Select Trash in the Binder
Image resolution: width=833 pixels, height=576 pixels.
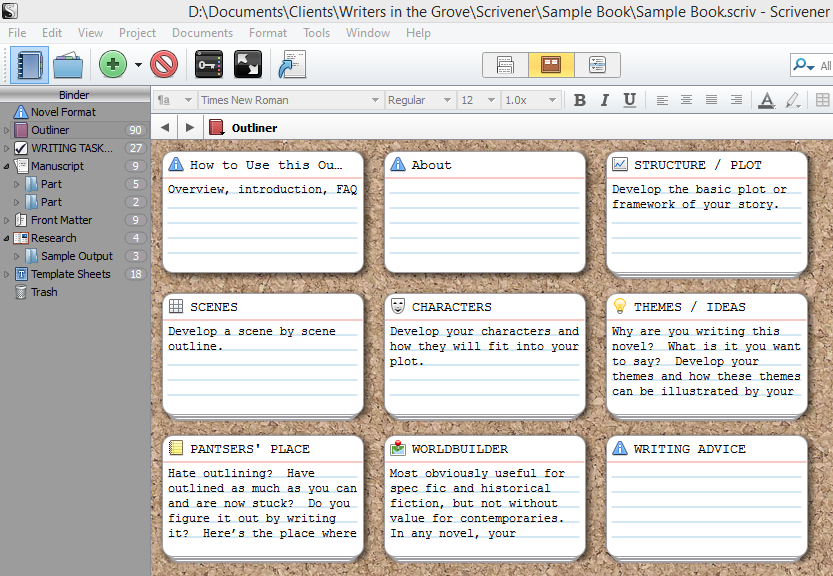(44, 292)
